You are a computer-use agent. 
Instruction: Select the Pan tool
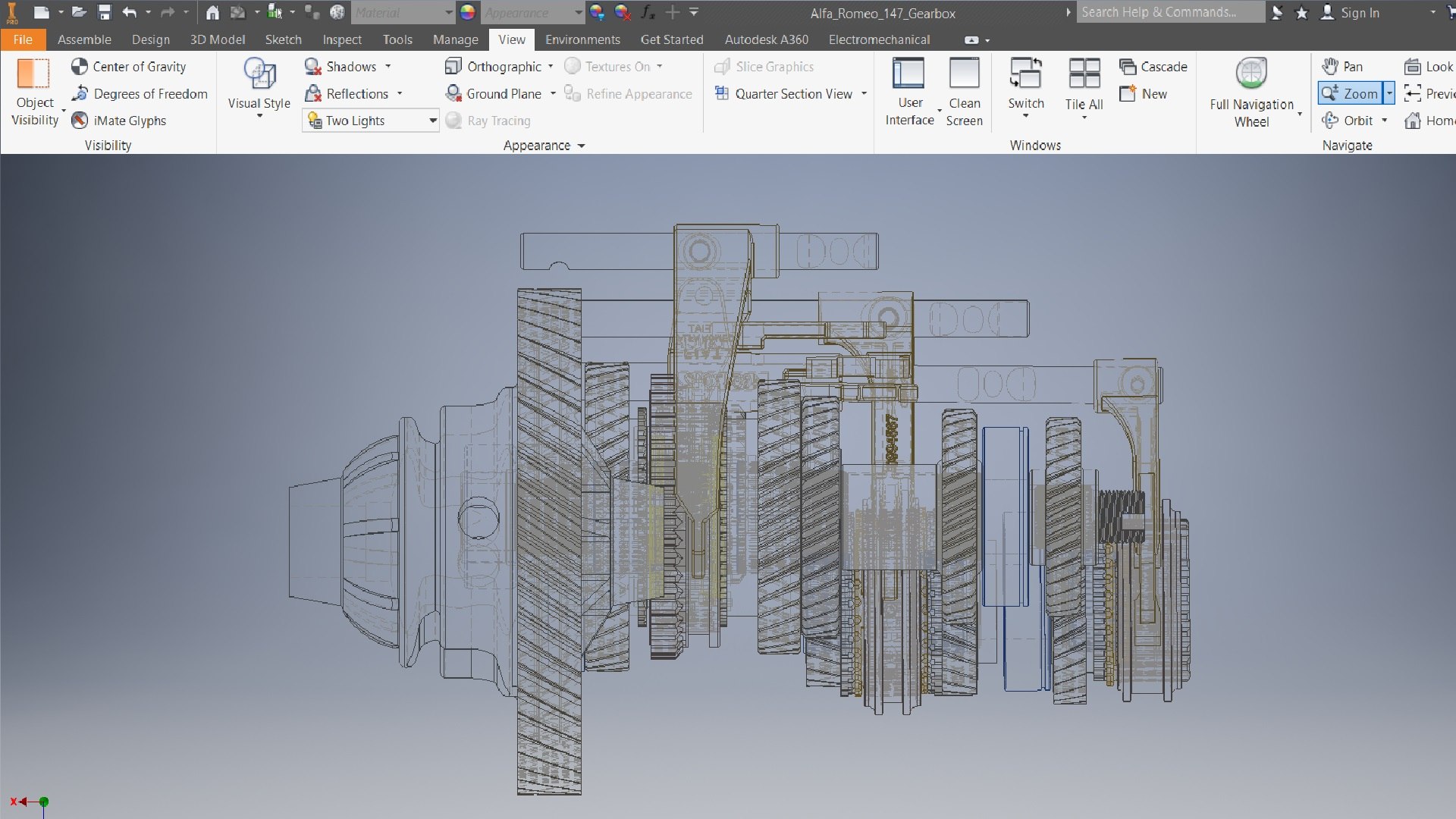coord(1343,67)
